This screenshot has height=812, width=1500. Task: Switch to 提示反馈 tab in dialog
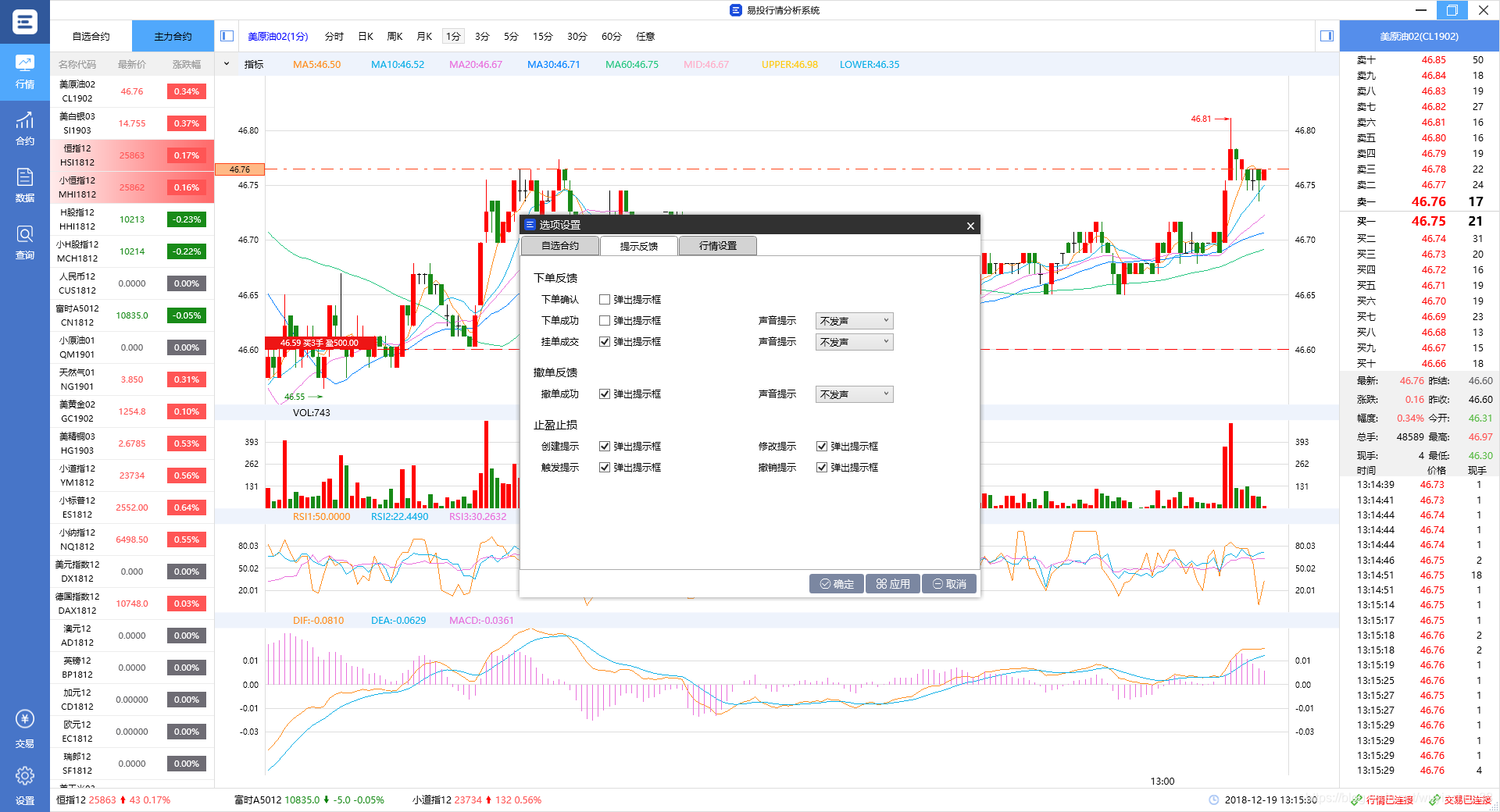tap(639, 246)
